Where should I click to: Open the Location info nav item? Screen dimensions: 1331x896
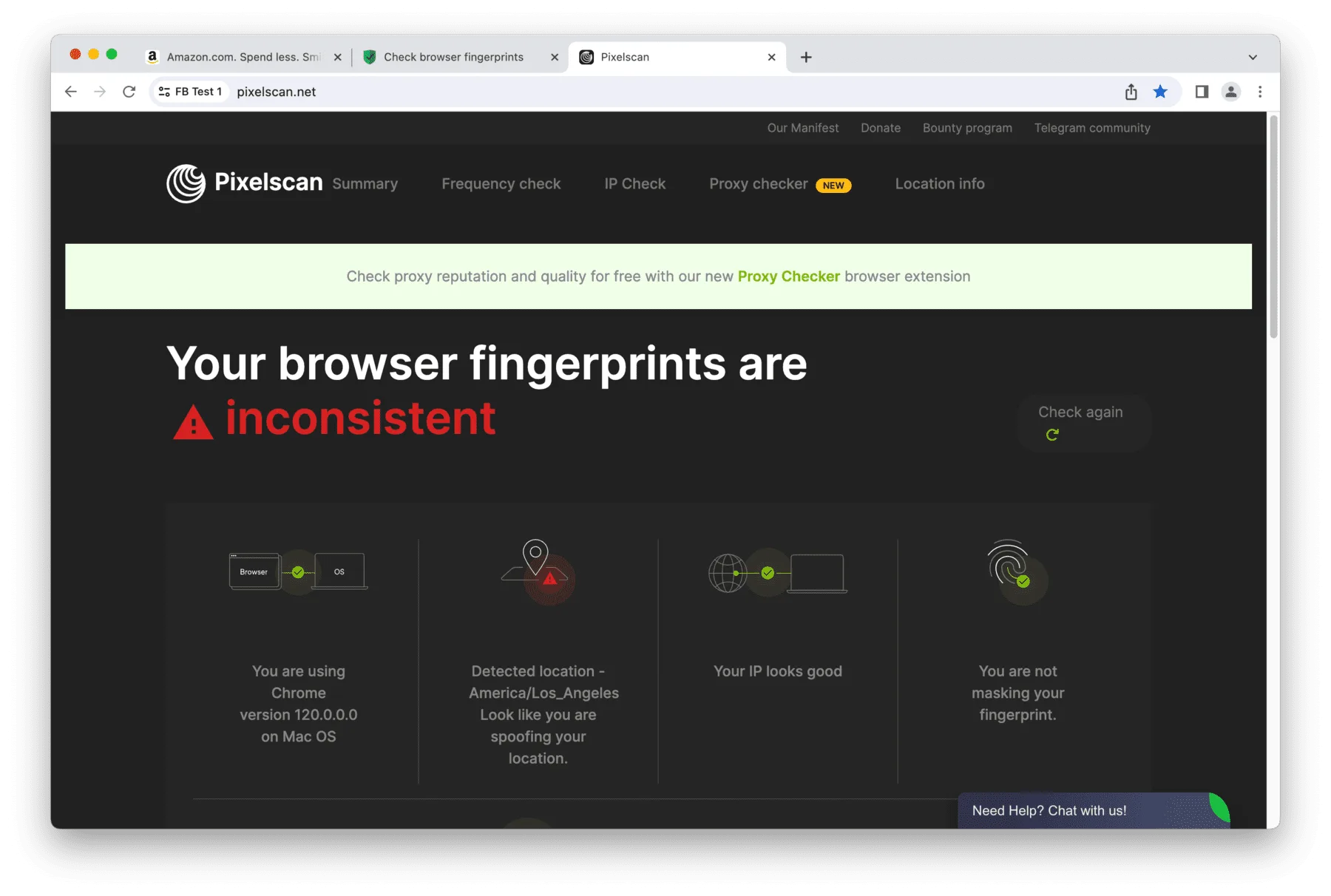pyautogui.click(x=940, y=183)
